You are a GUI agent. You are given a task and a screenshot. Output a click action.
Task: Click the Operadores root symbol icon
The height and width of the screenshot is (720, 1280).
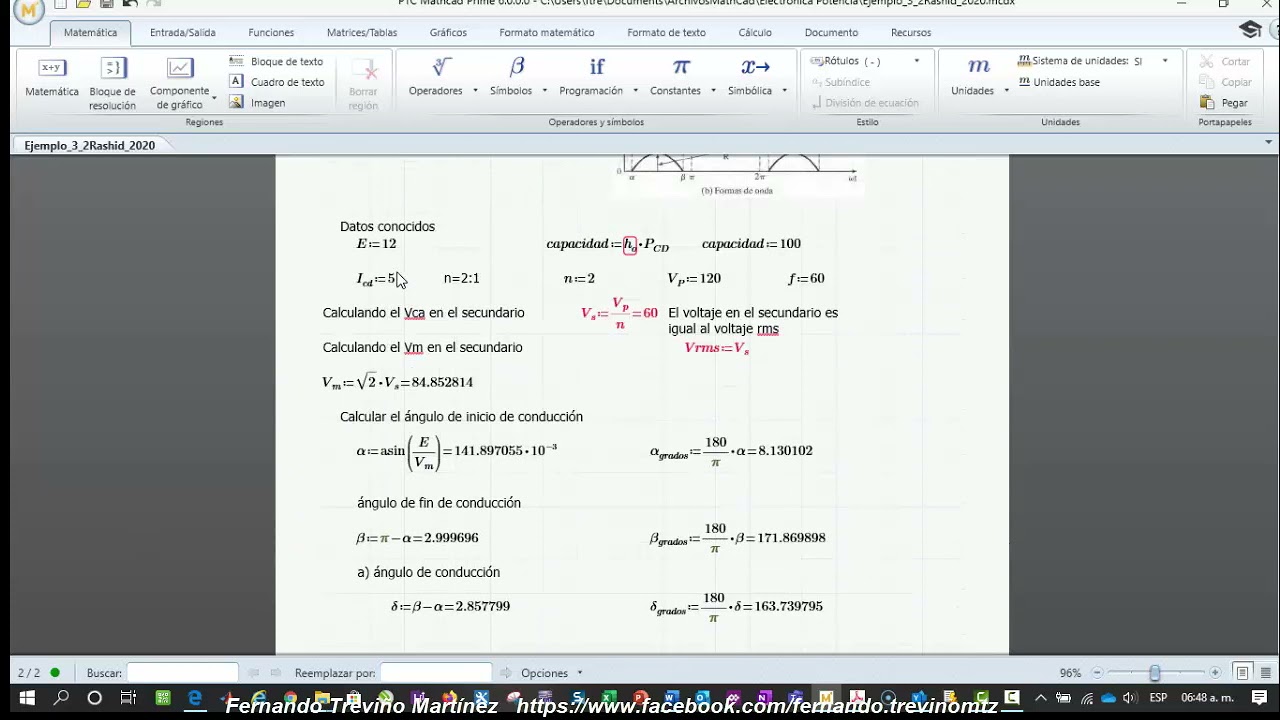pyautogui.click(x=441, y=67)
